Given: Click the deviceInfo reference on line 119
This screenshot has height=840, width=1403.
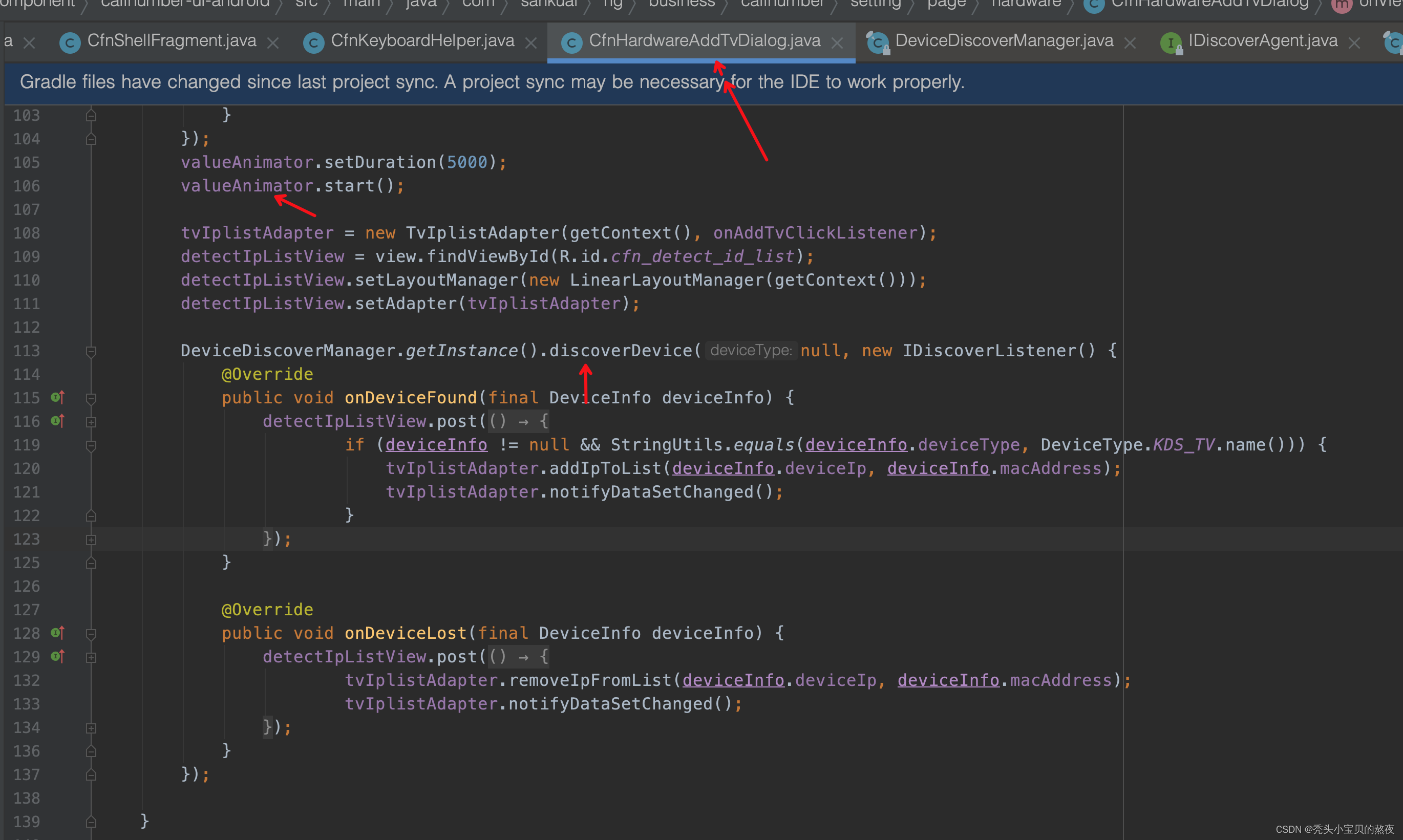Looking at the screenshot, I should (436, 445).
